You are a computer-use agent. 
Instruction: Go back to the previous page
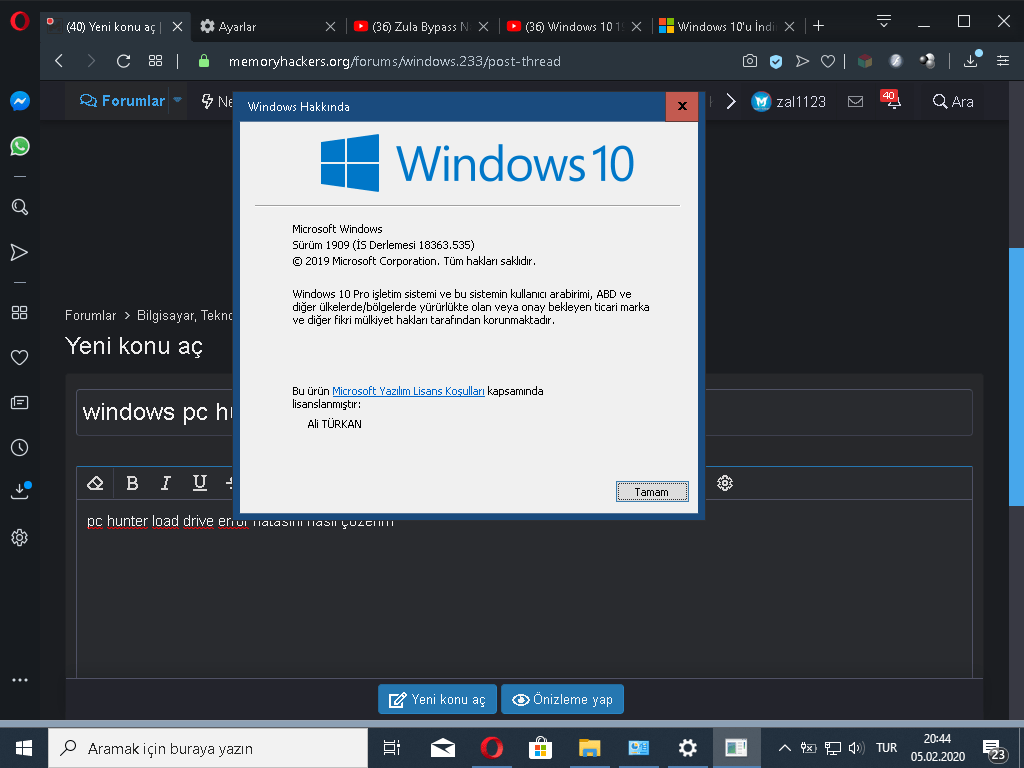(x=59, y=61)
